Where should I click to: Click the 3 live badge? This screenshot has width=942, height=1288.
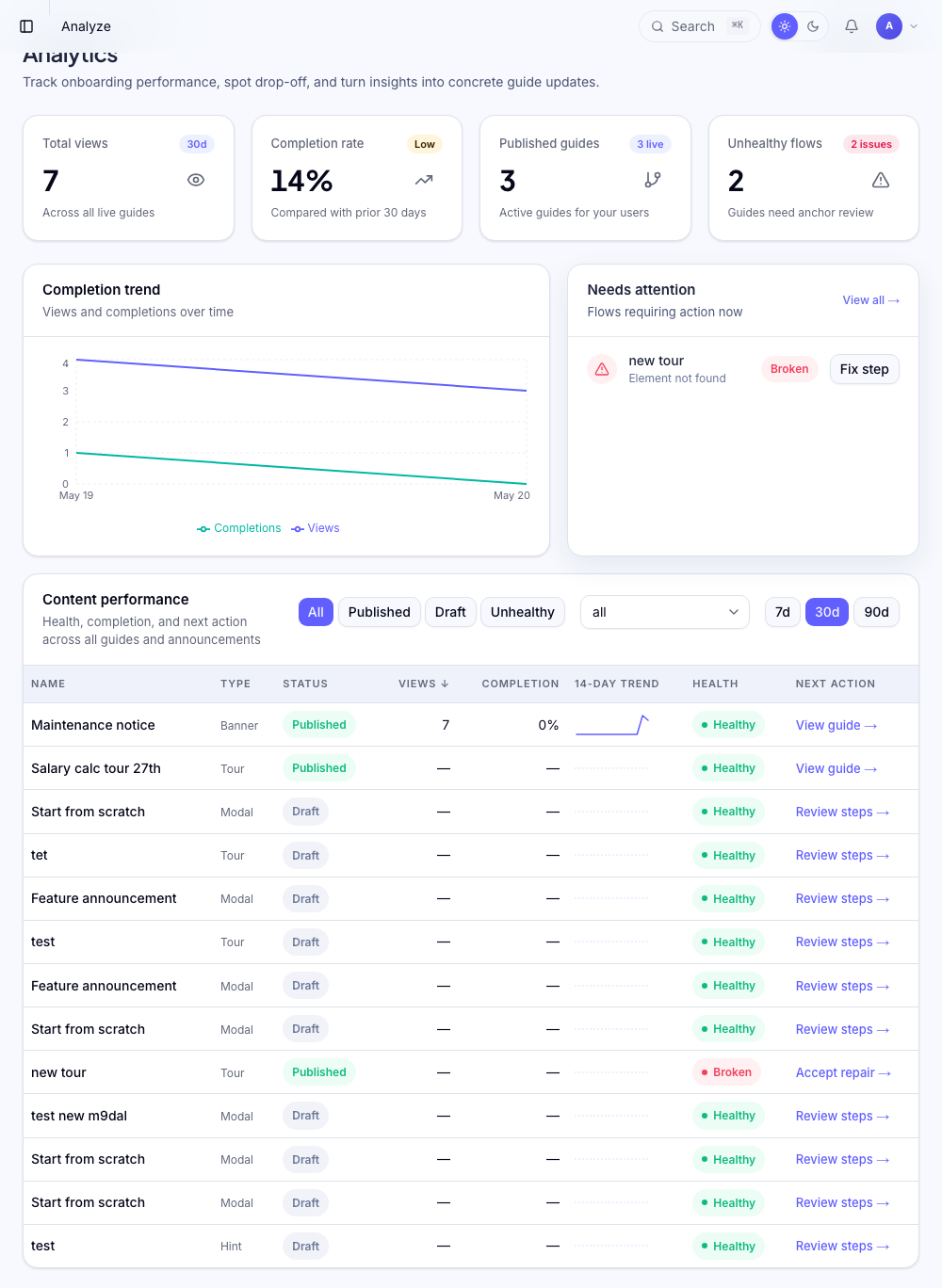[650, 144]
